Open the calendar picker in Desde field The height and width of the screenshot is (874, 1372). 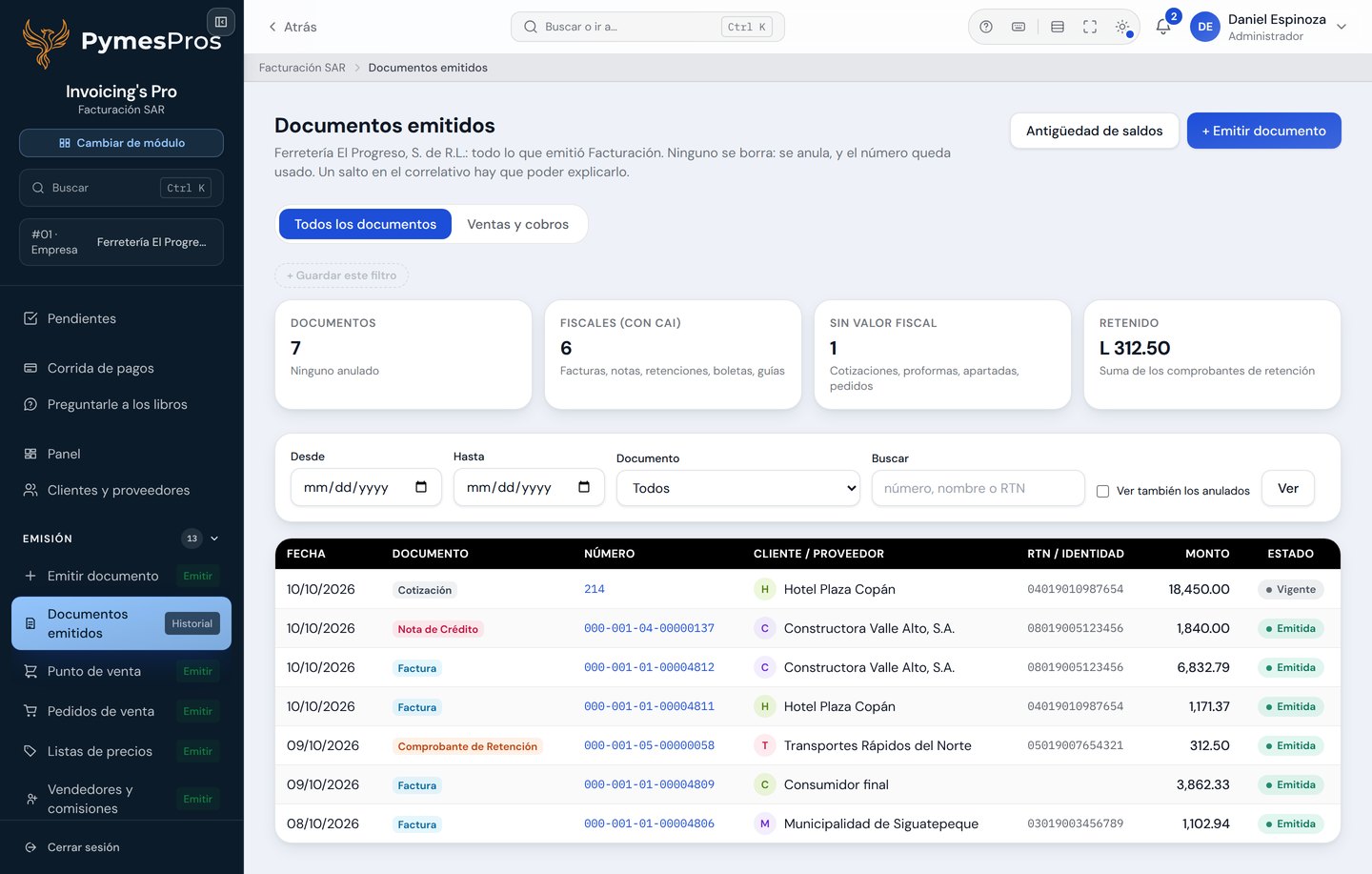(x=421, y=487)
